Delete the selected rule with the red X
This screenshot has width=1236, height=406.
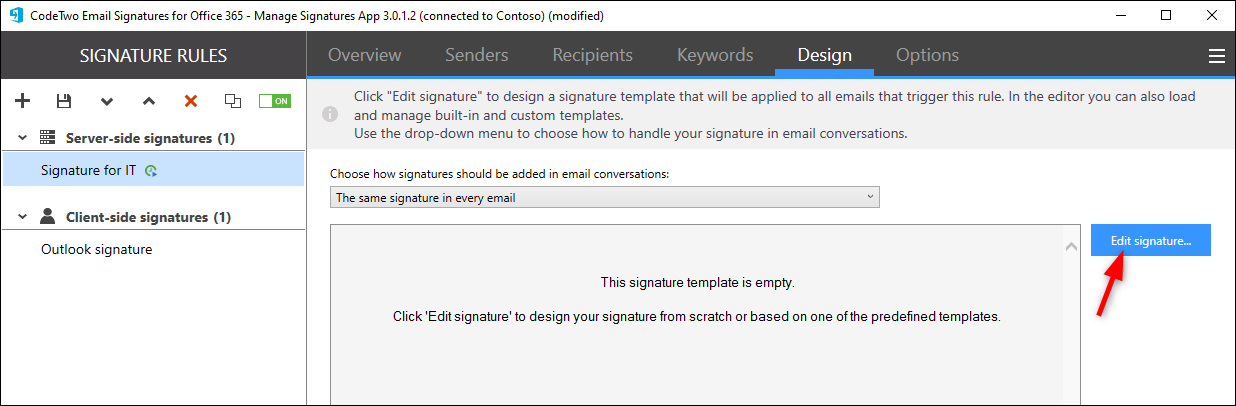pyautogui.click(x=190, y=101)
